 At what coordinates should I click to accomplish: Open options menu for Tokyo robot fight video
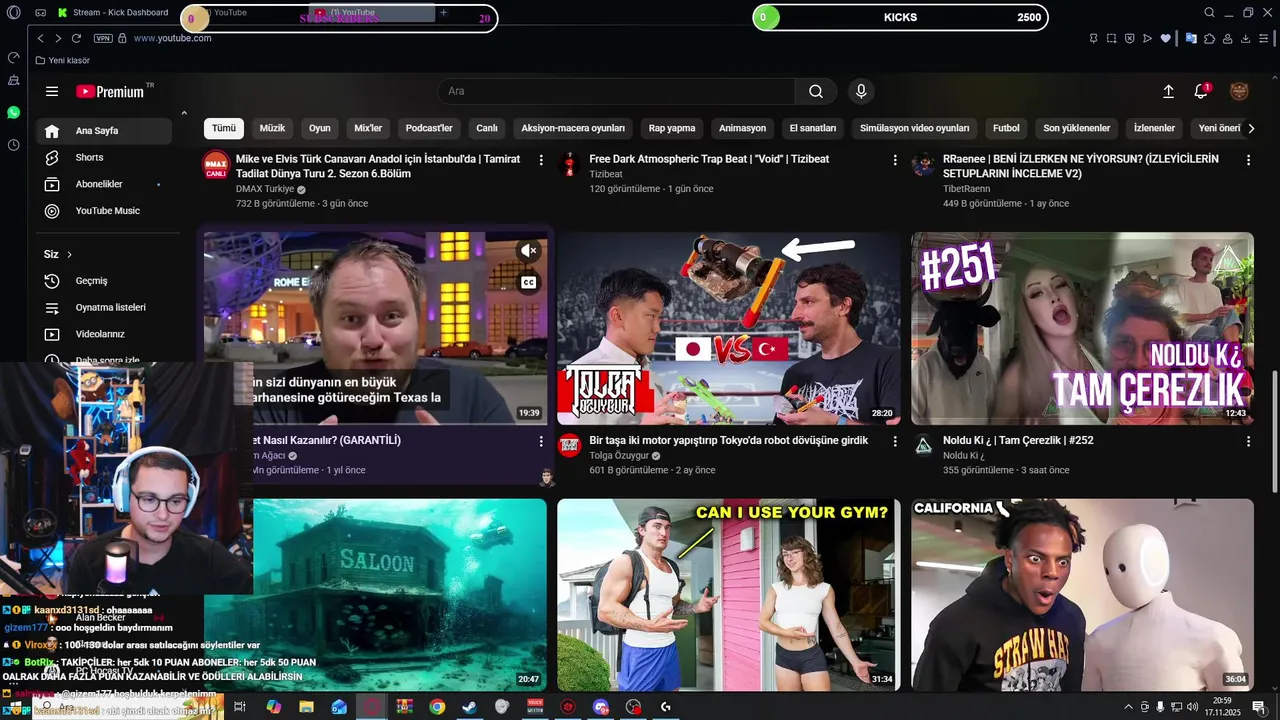(895, 441)
